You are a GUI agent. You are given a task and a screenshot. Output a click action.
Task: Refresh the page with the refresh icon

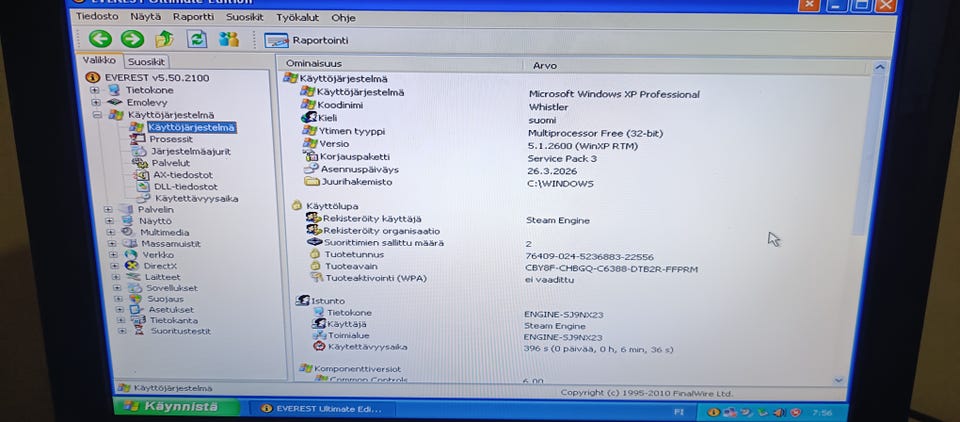click(197, 39)
